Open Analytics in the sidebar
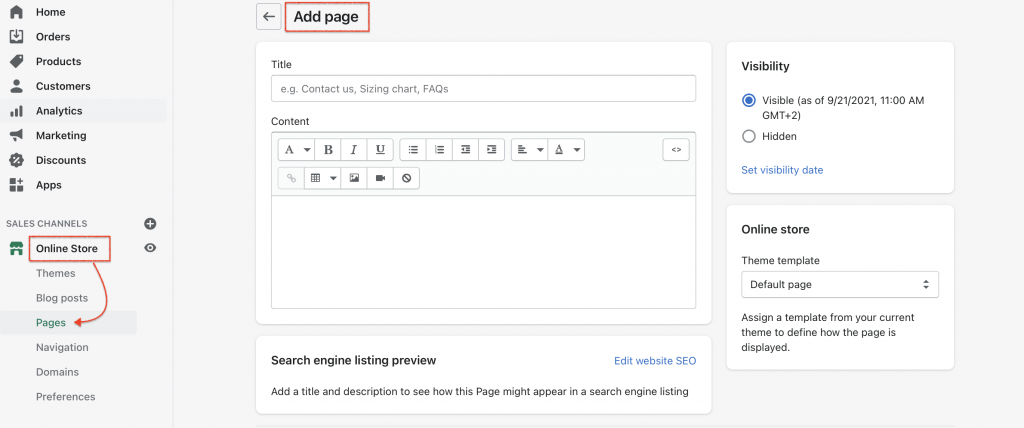Viewport: 1024px width, 428px height. coord(59,111)
